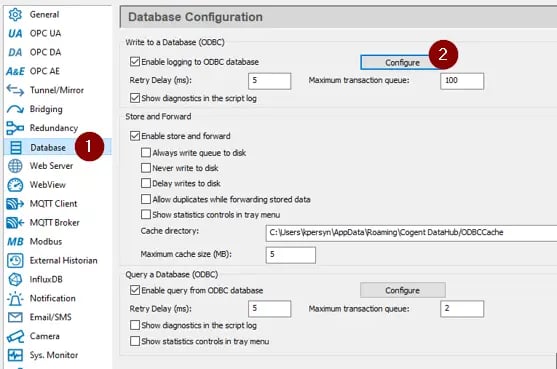Viewport: 557px width, 369px height.
Task: Edit the write Retry Delay field
Action: tap(270, 81)
